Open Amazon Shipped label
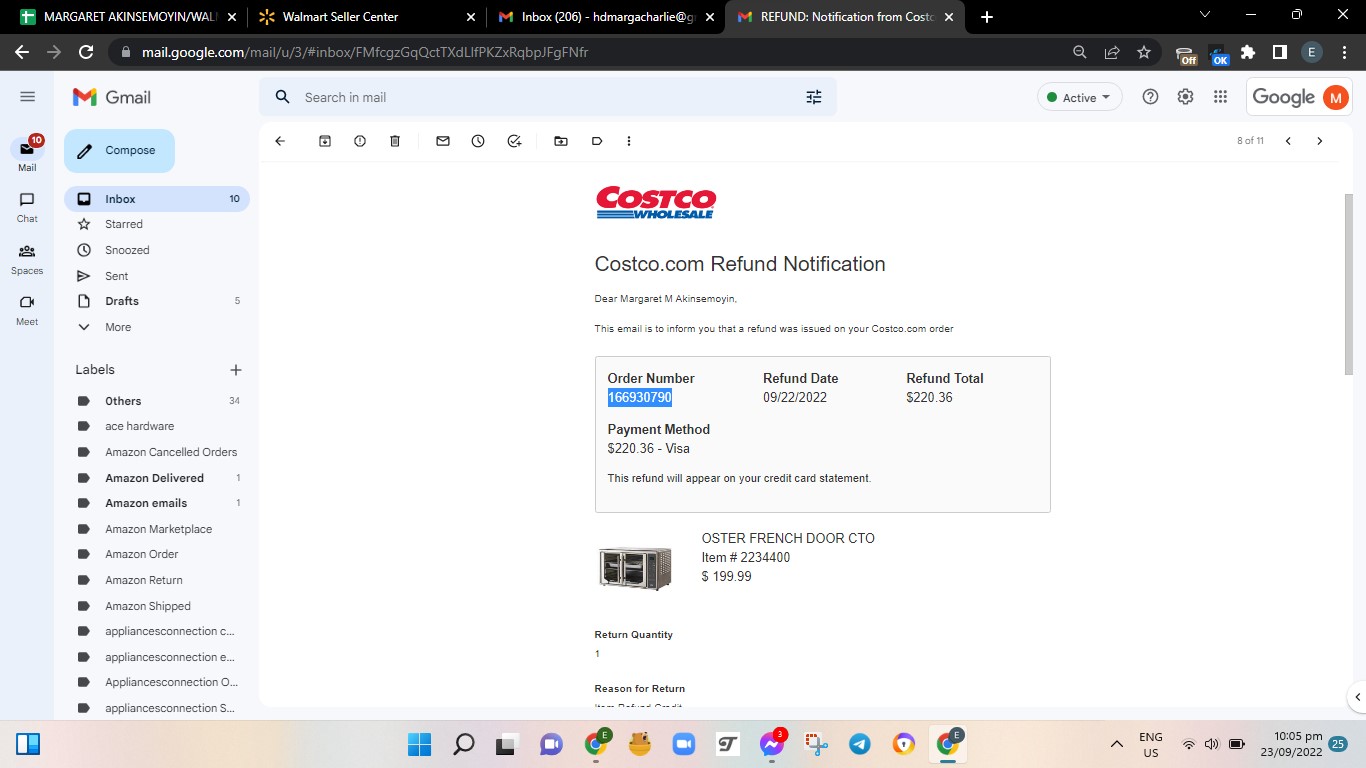 point(157,606)
